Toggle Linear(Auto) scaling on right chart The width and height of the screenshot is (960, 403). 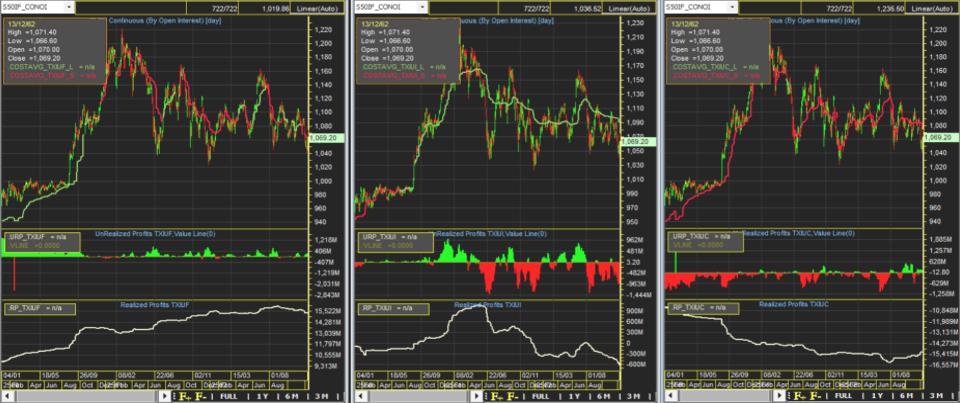click(x=933, y=7)
